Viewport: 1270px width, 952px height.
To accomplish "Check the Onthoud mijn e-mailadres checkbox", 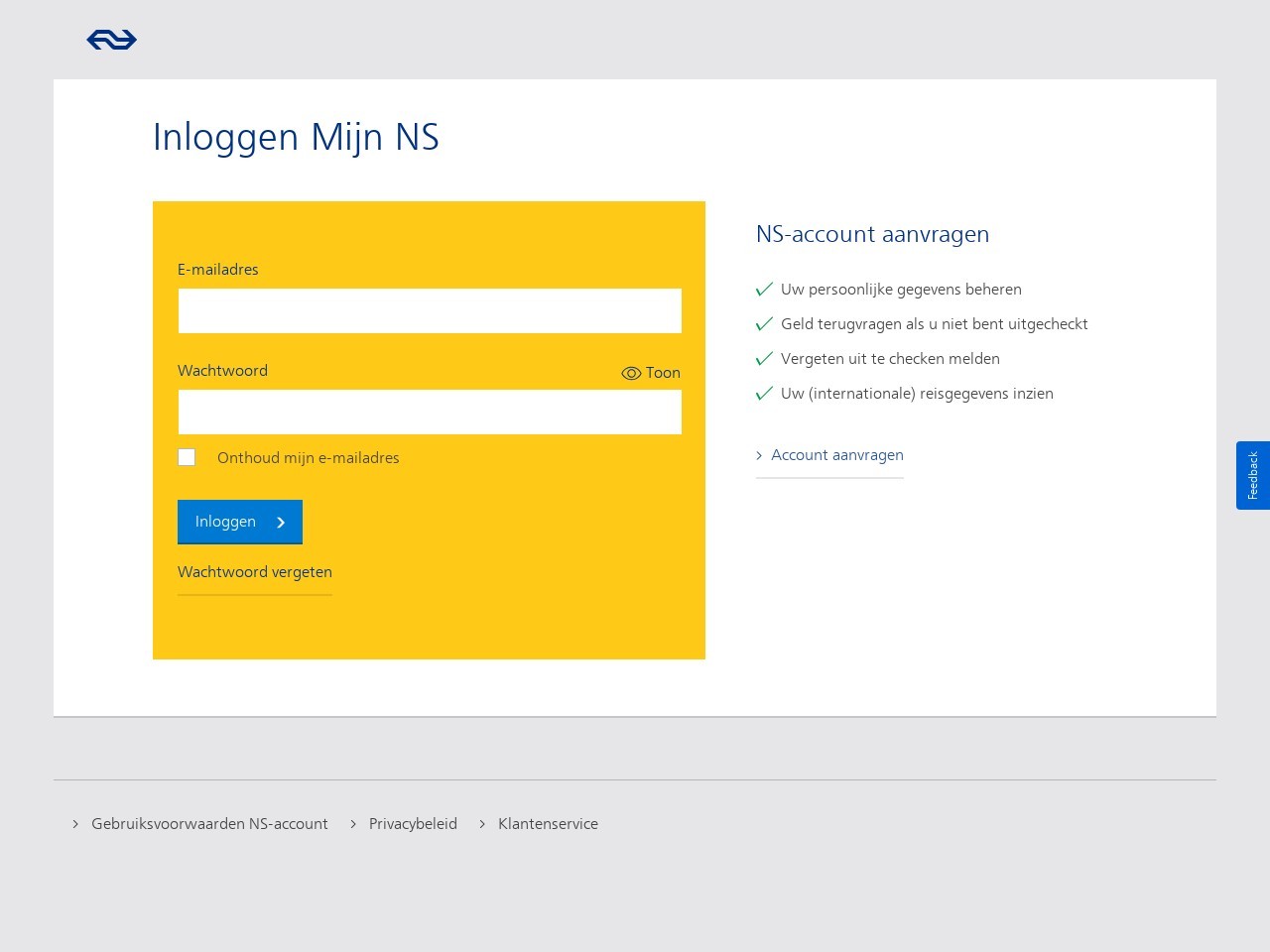I will 187,457.
